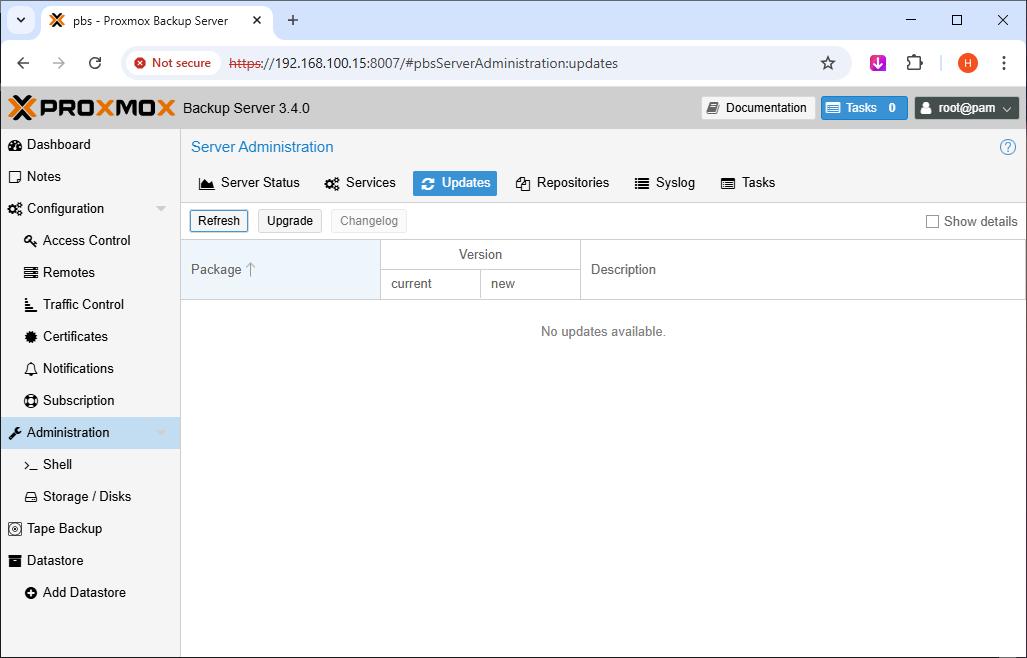Open tab search dropdown arrow
Image resolution: width=1027 pixels, height=658 pixels.
coord(21,20)
